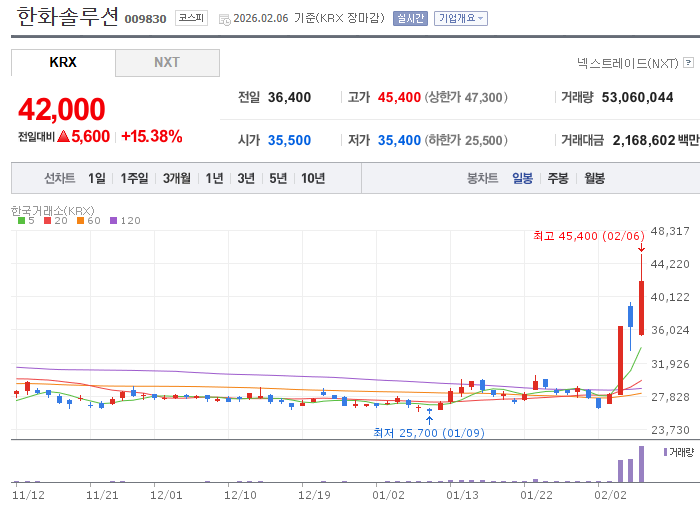Select the 1주일 line chart period

(134, 179)
